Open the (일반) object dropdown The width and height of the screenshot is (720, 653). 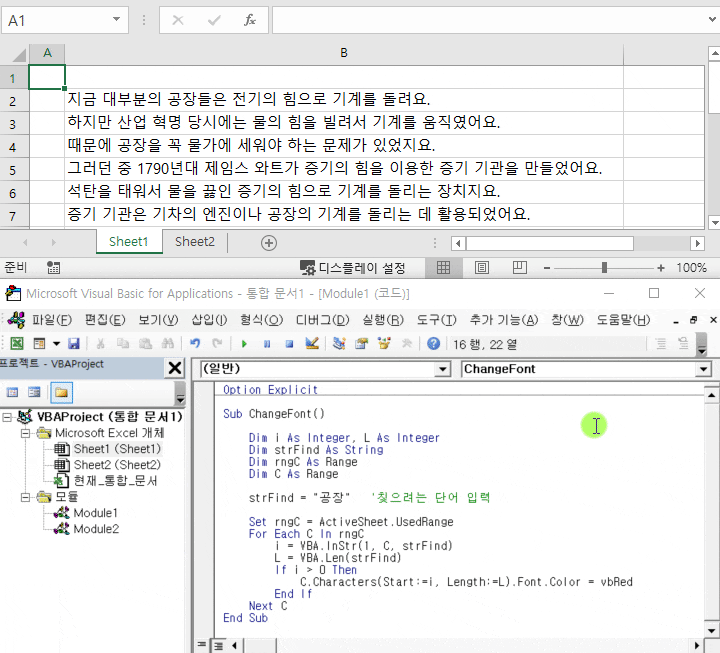(443, 369)
